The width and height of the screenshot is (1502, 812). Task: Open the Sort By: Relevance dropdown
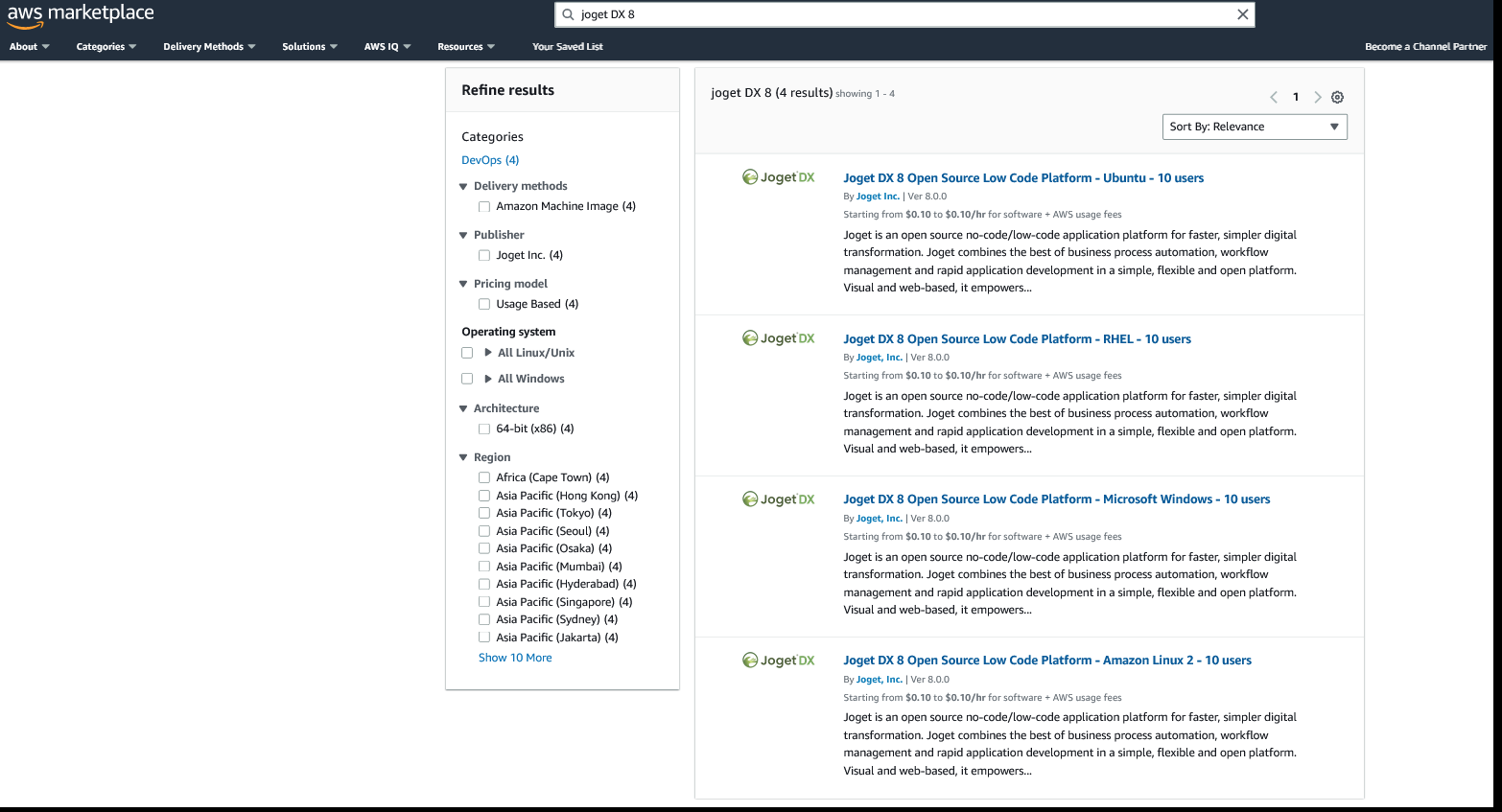coord(1254,127)
